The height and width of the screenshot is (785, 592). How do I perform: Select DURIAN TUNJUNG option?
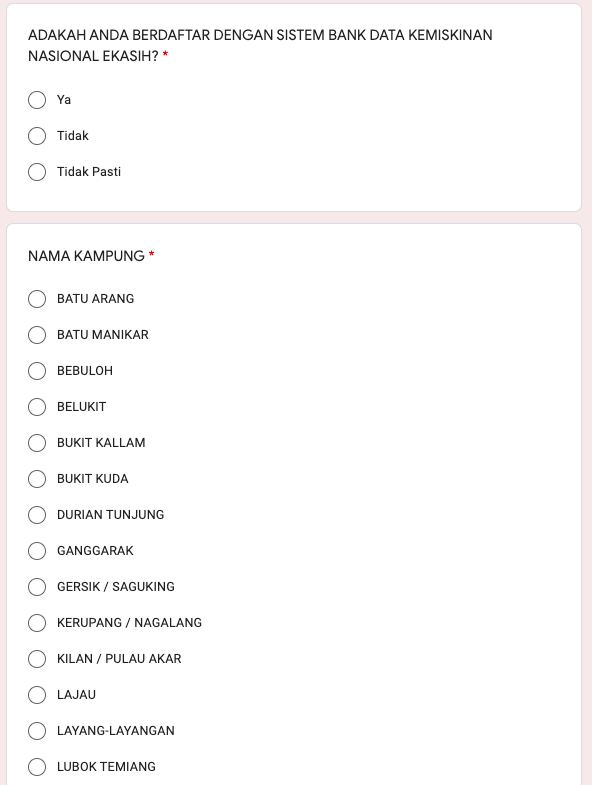(x=37, y=515)
